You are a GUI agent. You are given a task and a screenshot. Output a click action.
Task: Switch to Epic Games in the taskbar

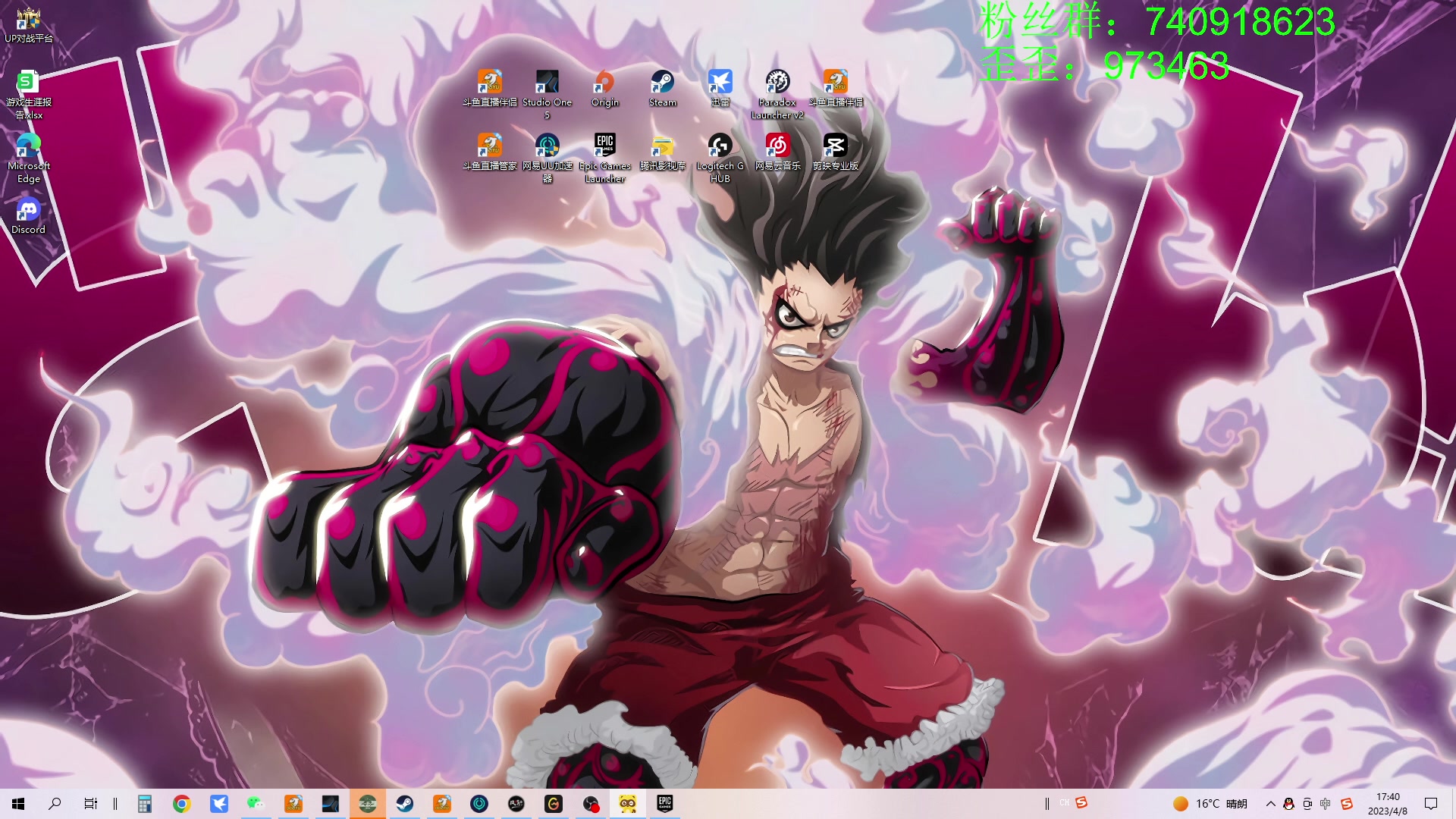click(x=665, y=804)
